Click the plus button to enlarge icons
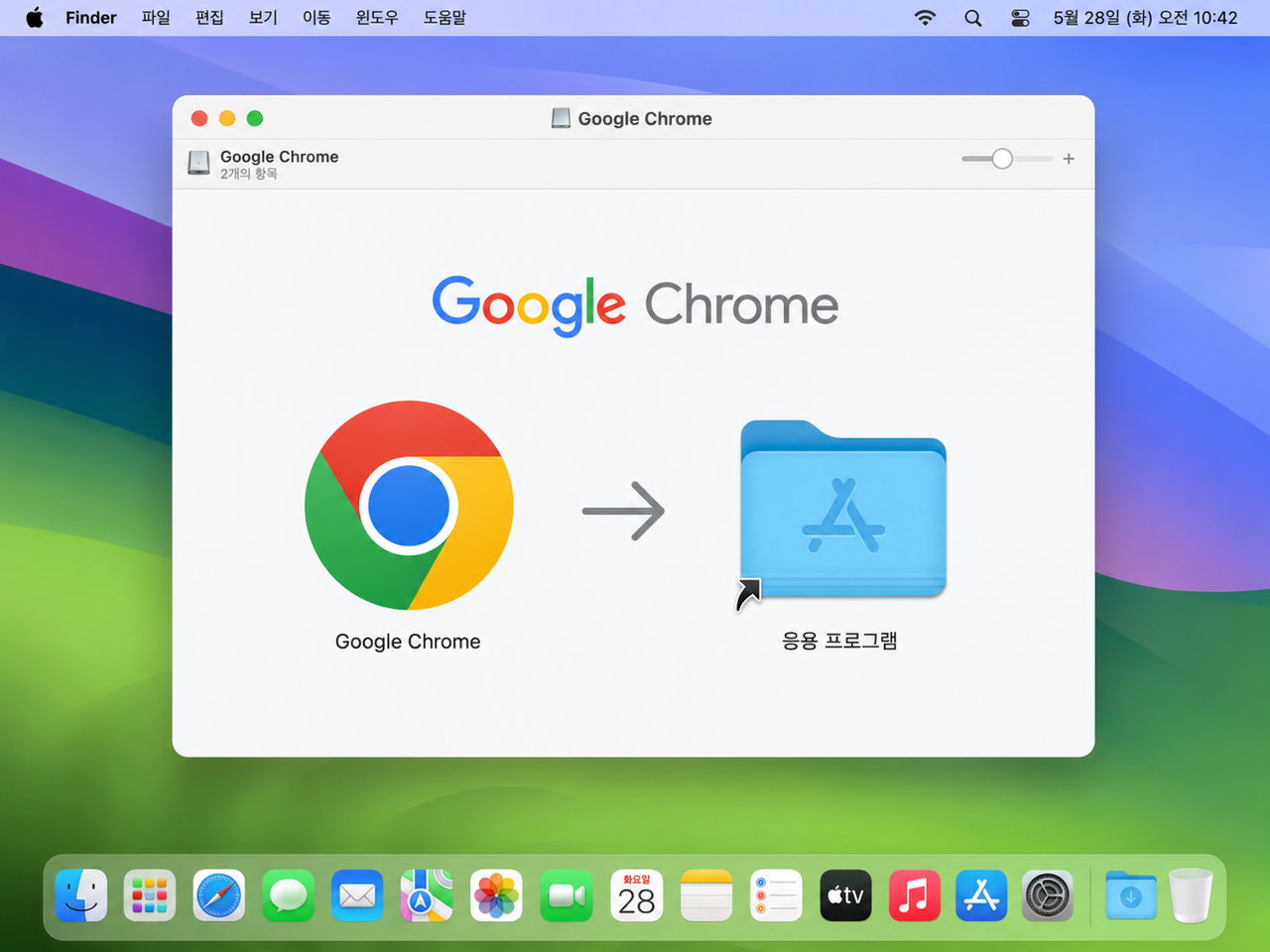 click(x=1069, y=159)
